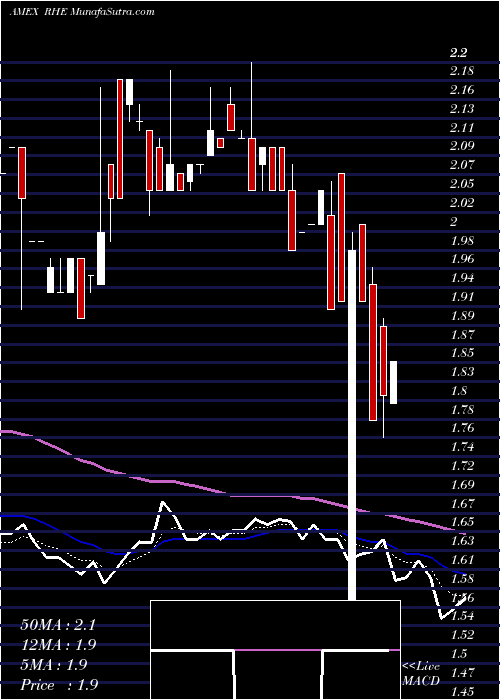The width and height of the screenshot is (500, 700).
Task: Click the 1.69 price axis label
Action: coord(462,484)
